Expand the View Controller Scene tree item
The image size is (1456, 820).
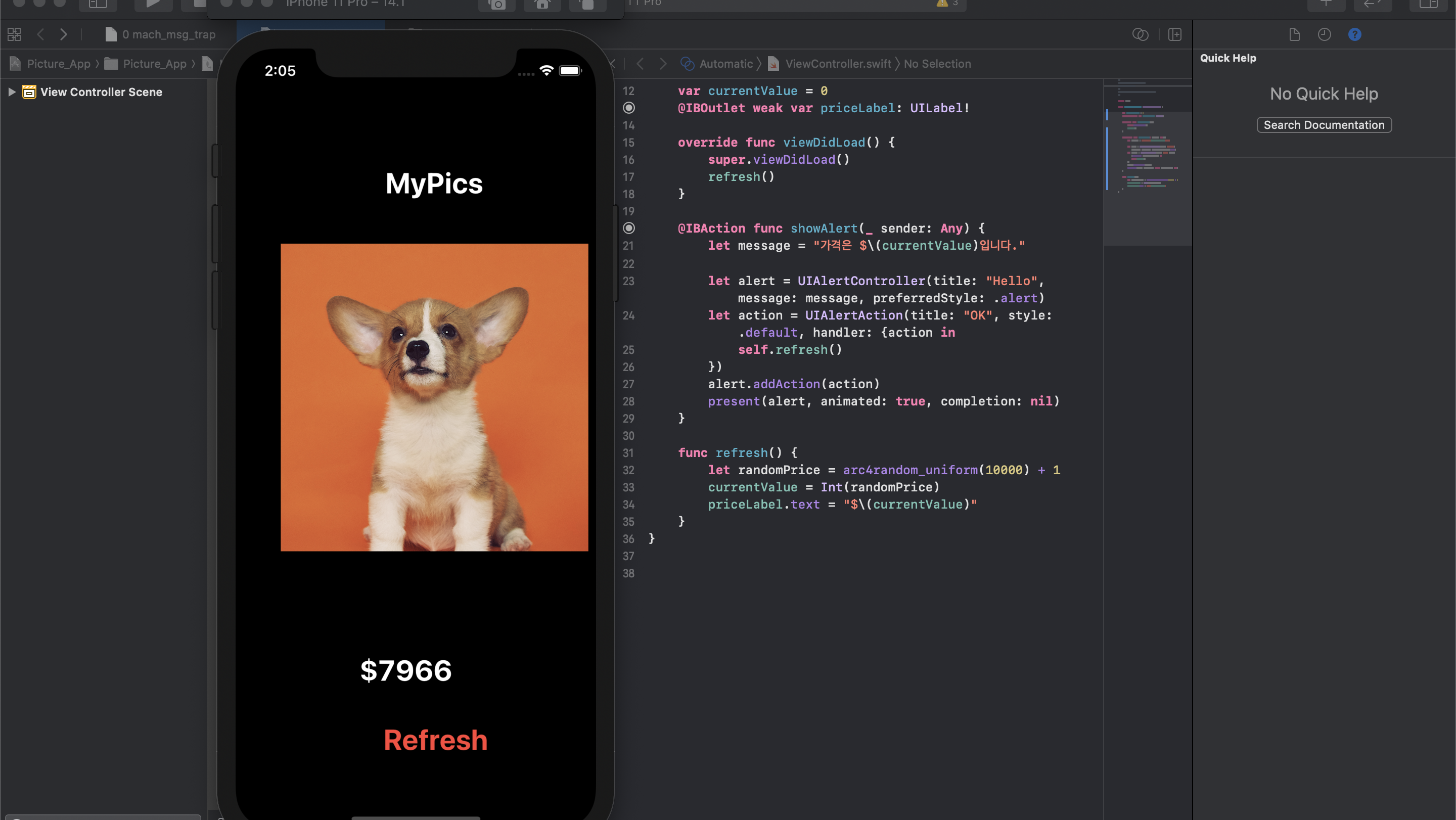[11, 92]
